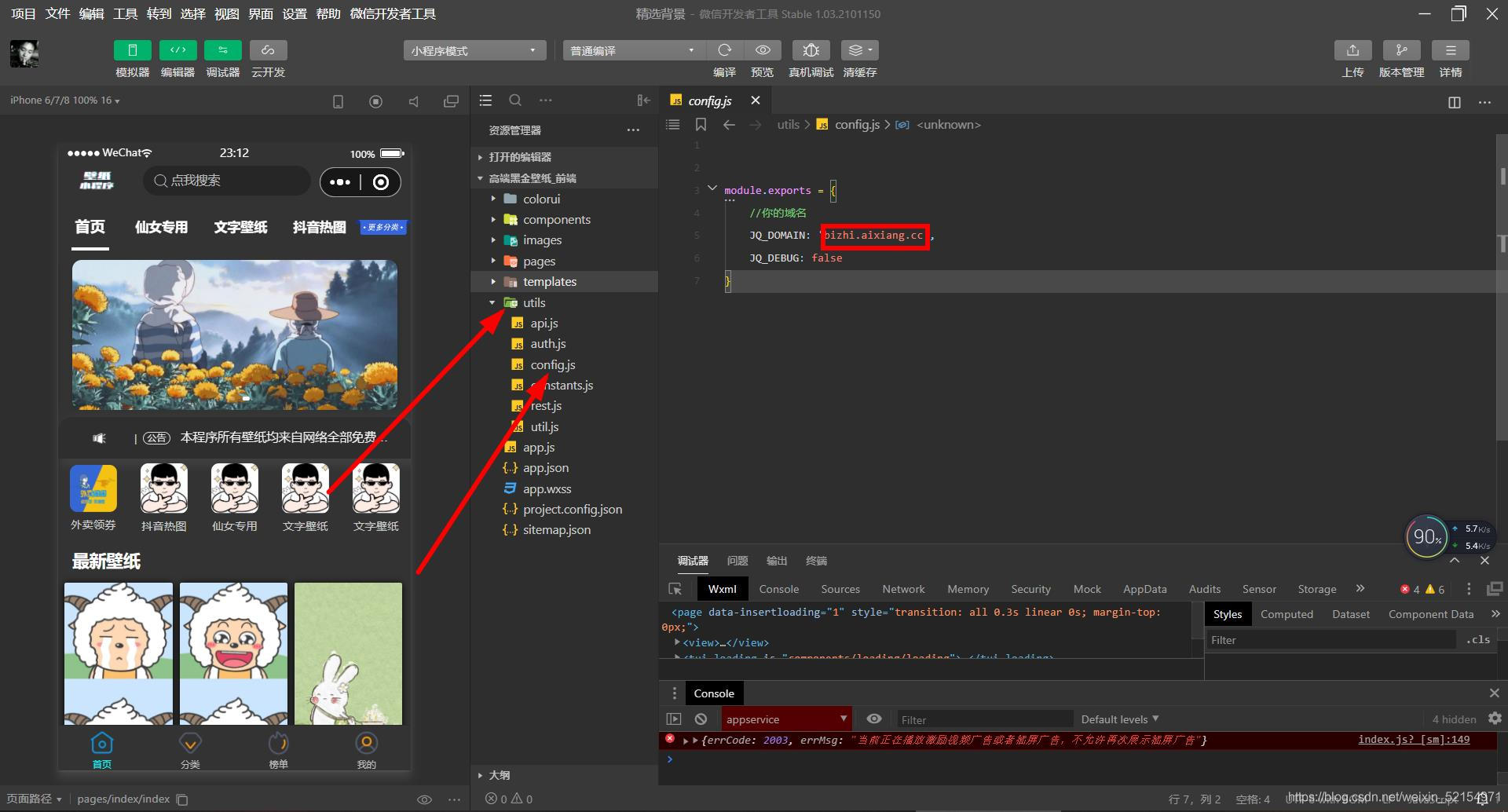This screenshot has width=1508, height=812.
Task: Click the styles Filter input field
Action: pos(1330,640)
